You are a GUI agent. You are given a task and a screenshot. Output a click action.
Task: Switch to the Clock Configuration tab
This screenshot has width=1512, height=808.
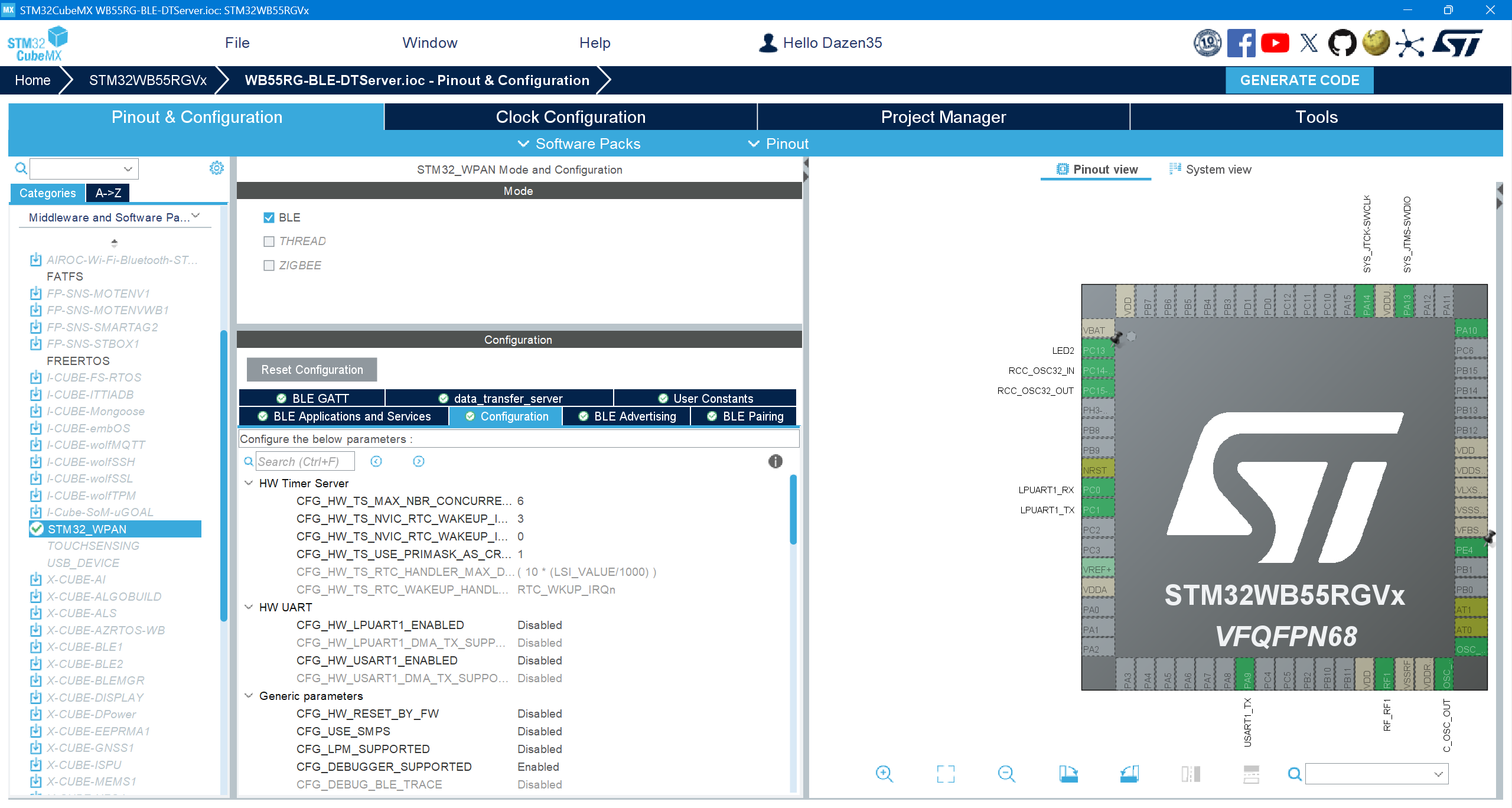(x=571, y=117)
